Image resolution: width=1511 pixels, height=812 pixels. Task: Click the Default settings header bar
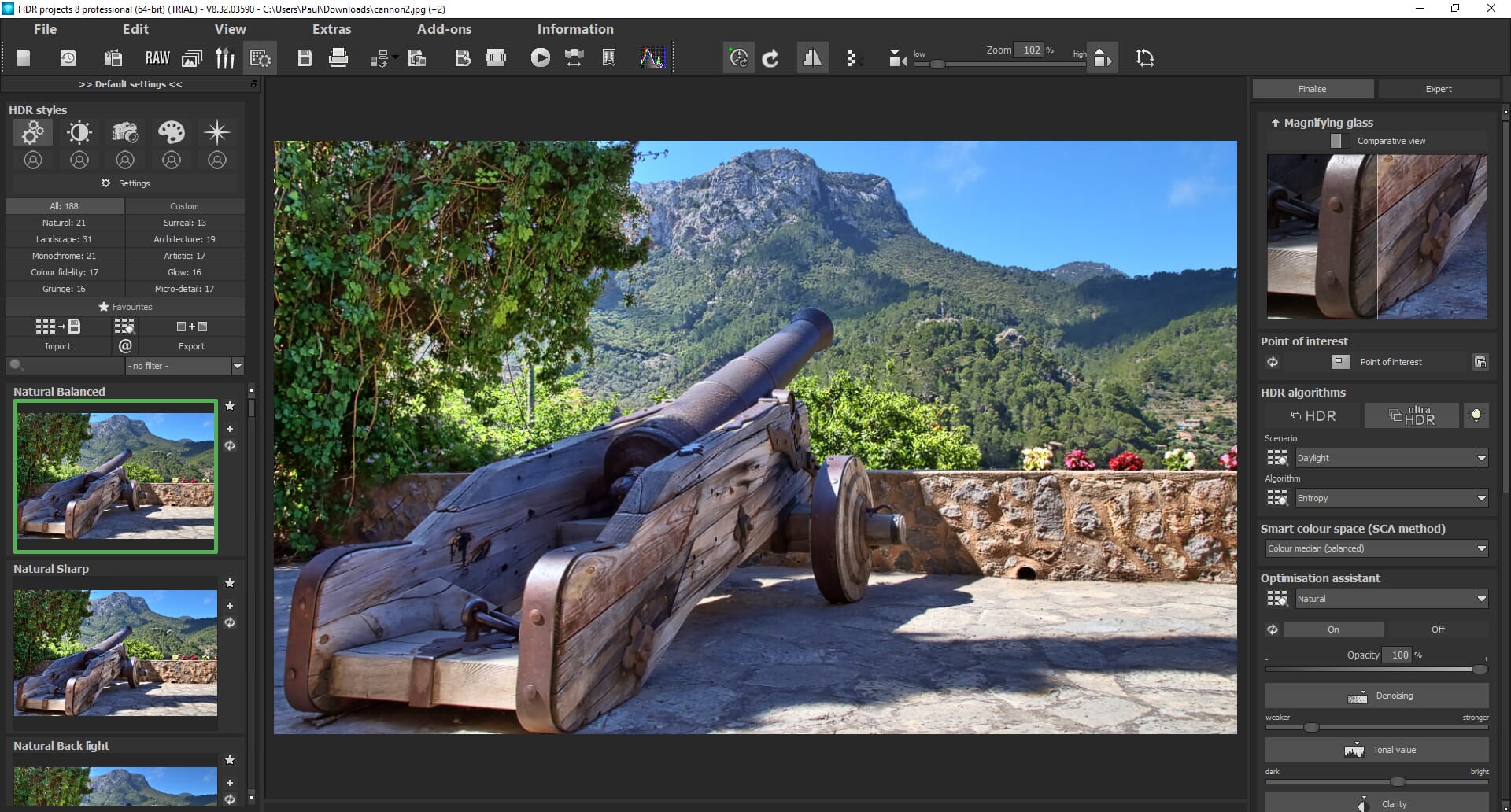coord(131,84)
